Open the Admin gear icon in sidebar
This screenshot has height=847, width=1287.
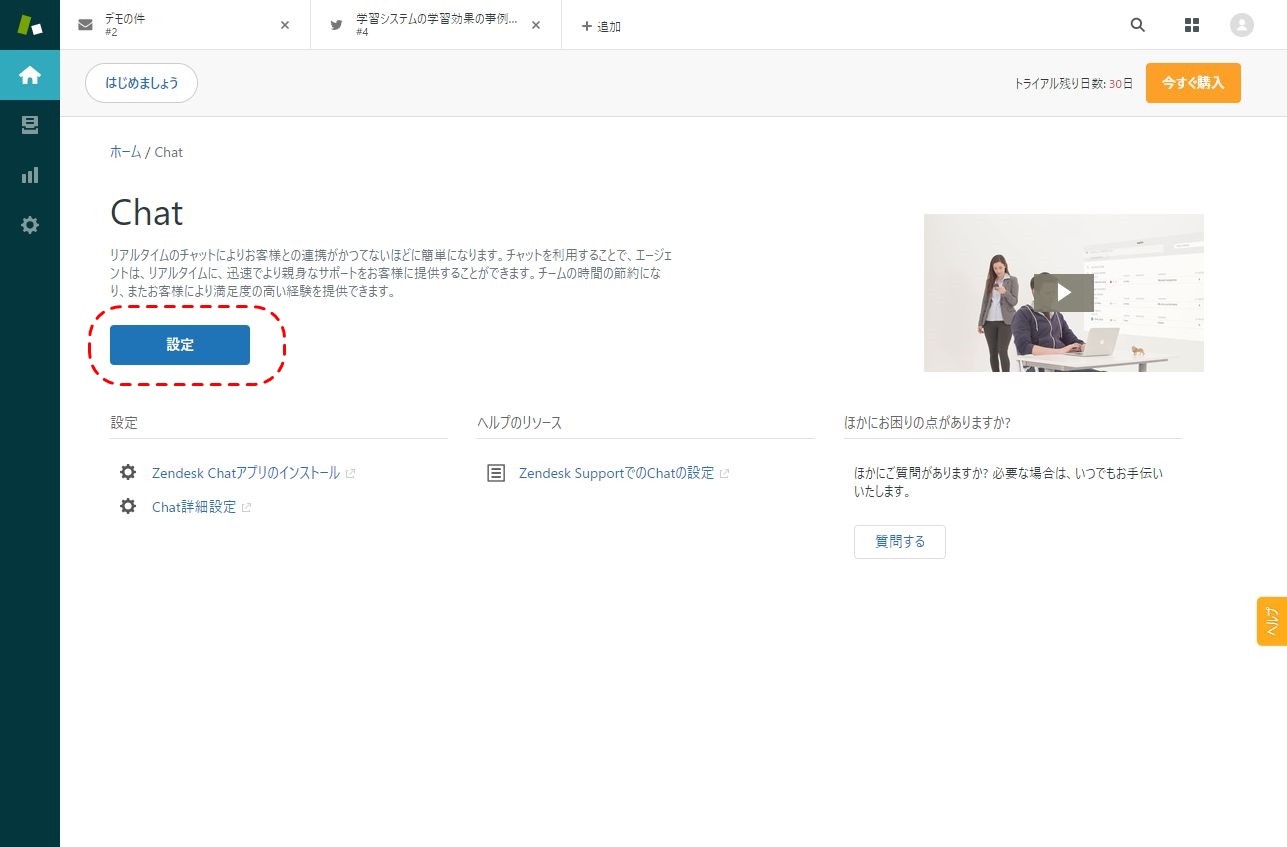(30, 225)
